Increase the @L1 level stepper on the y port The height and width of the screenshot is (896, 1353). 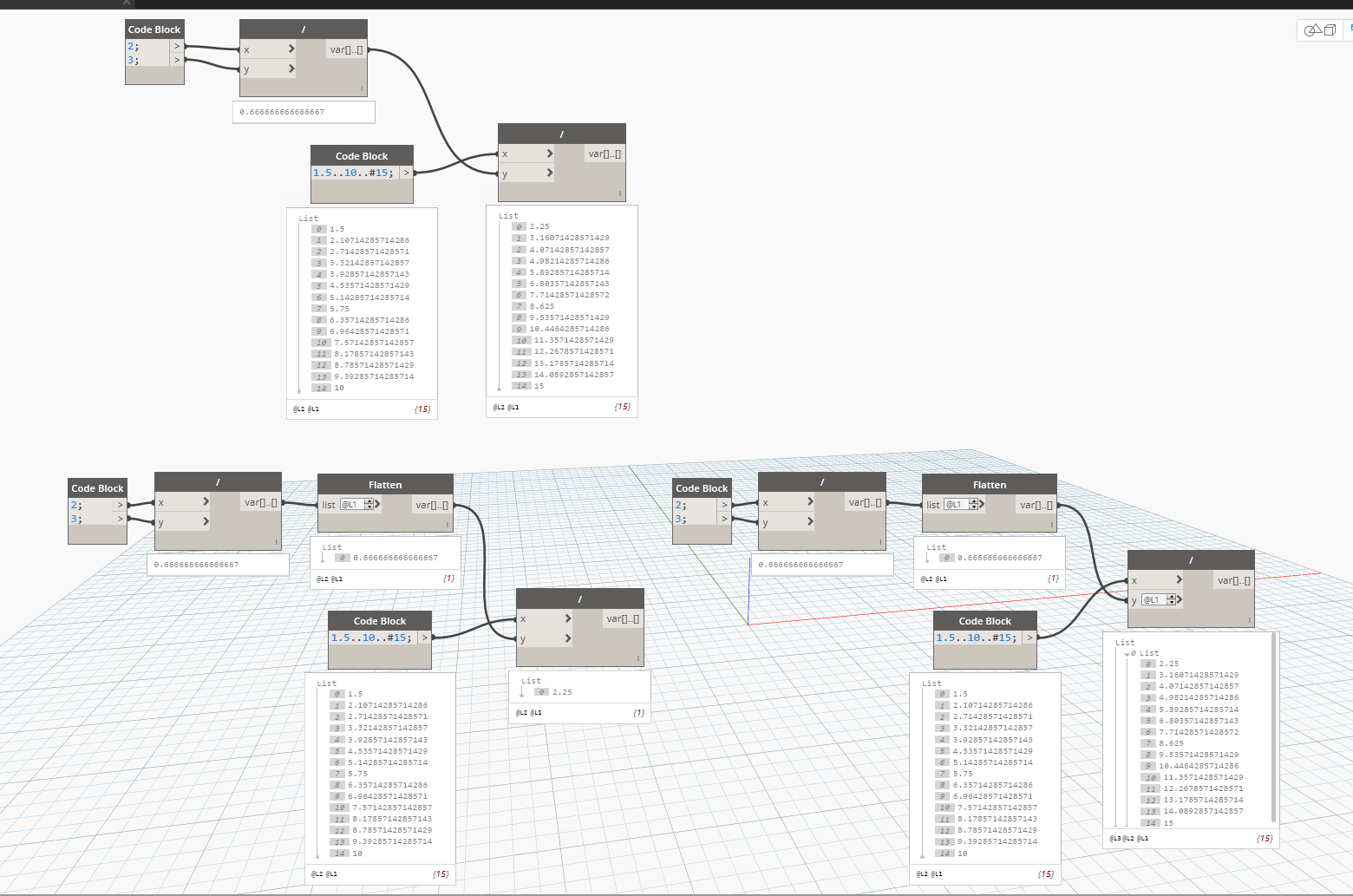click(x=1172, y=597)
